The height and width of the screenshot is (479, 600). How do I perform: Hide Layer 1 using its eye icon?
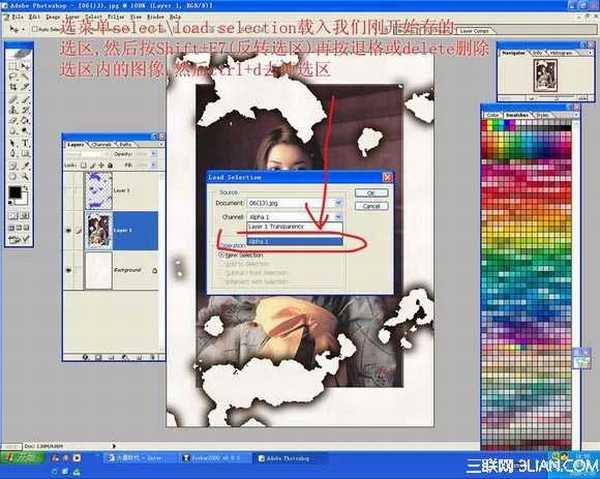pyautogui.click(x=68, y=229)
